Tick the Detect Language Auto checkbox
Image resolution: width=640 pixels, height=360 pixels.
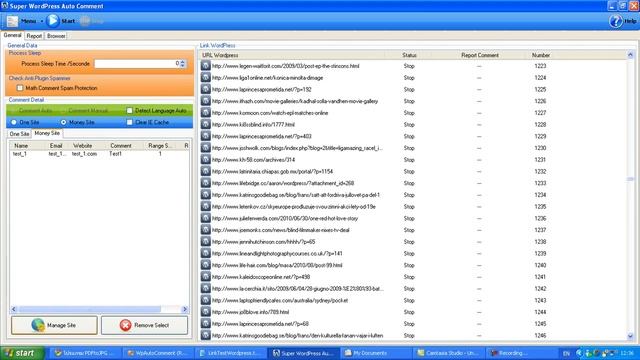pyautogui.click(x=129, y=110)
